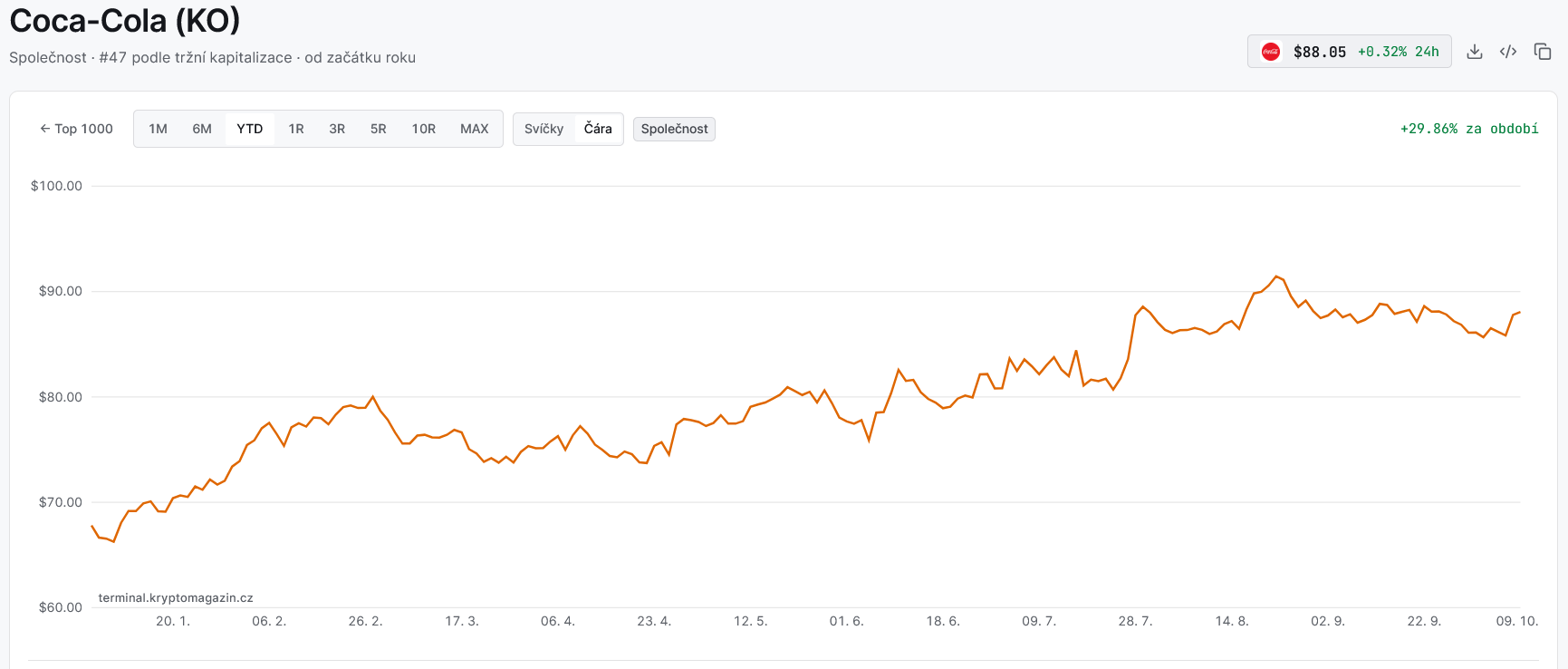Click the $88.05 price badge
This screenshot has height=669, width=1568.
[x=1350, y=52]
